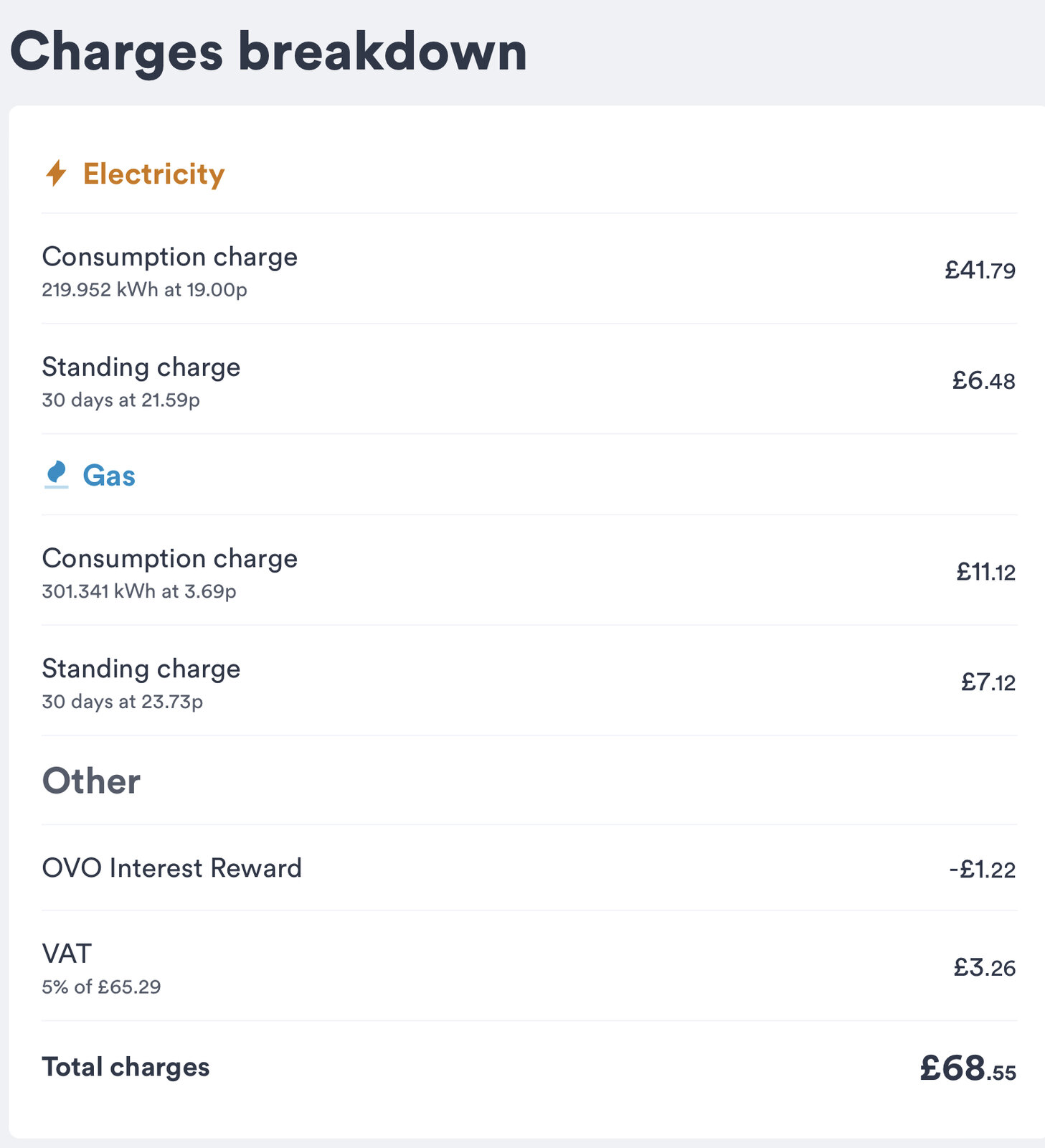This screenshot has width=1045, height=1148.
Task: Click the Electricity section heading
Action: pos(153,174)
